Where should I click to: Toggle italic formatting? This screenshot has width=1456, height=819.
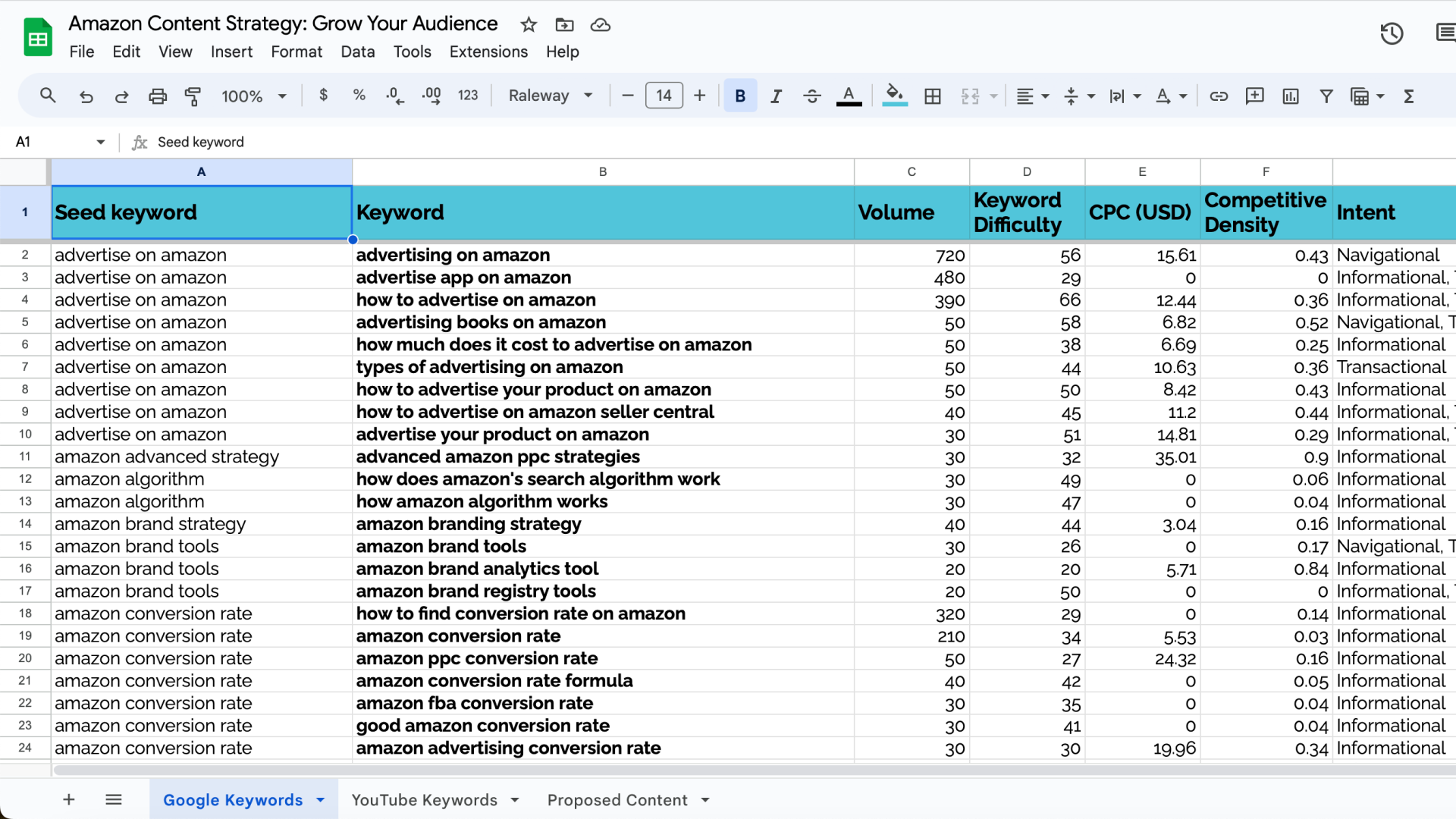pyautogui.click(x=776, y=96)
